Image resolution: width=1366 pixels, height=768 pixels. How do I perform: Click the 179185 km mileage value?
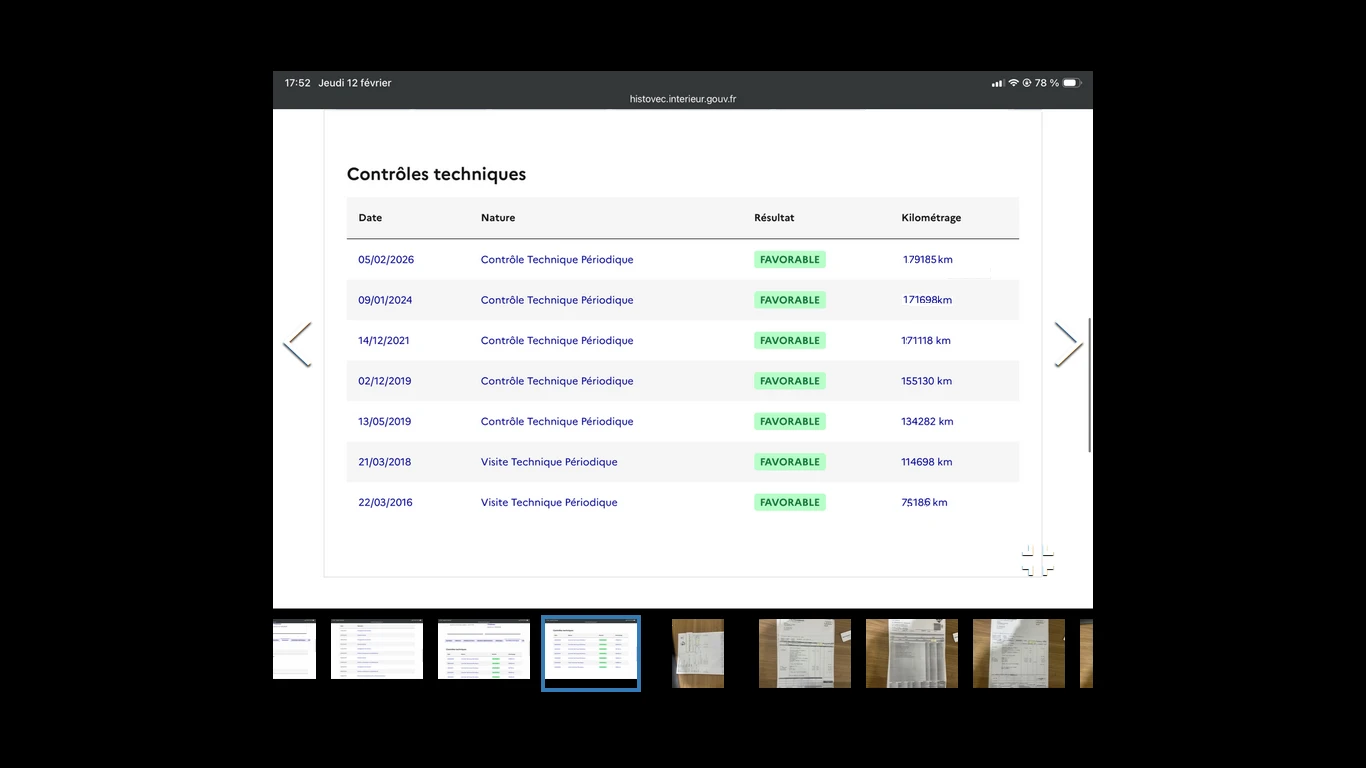[928, 260]
